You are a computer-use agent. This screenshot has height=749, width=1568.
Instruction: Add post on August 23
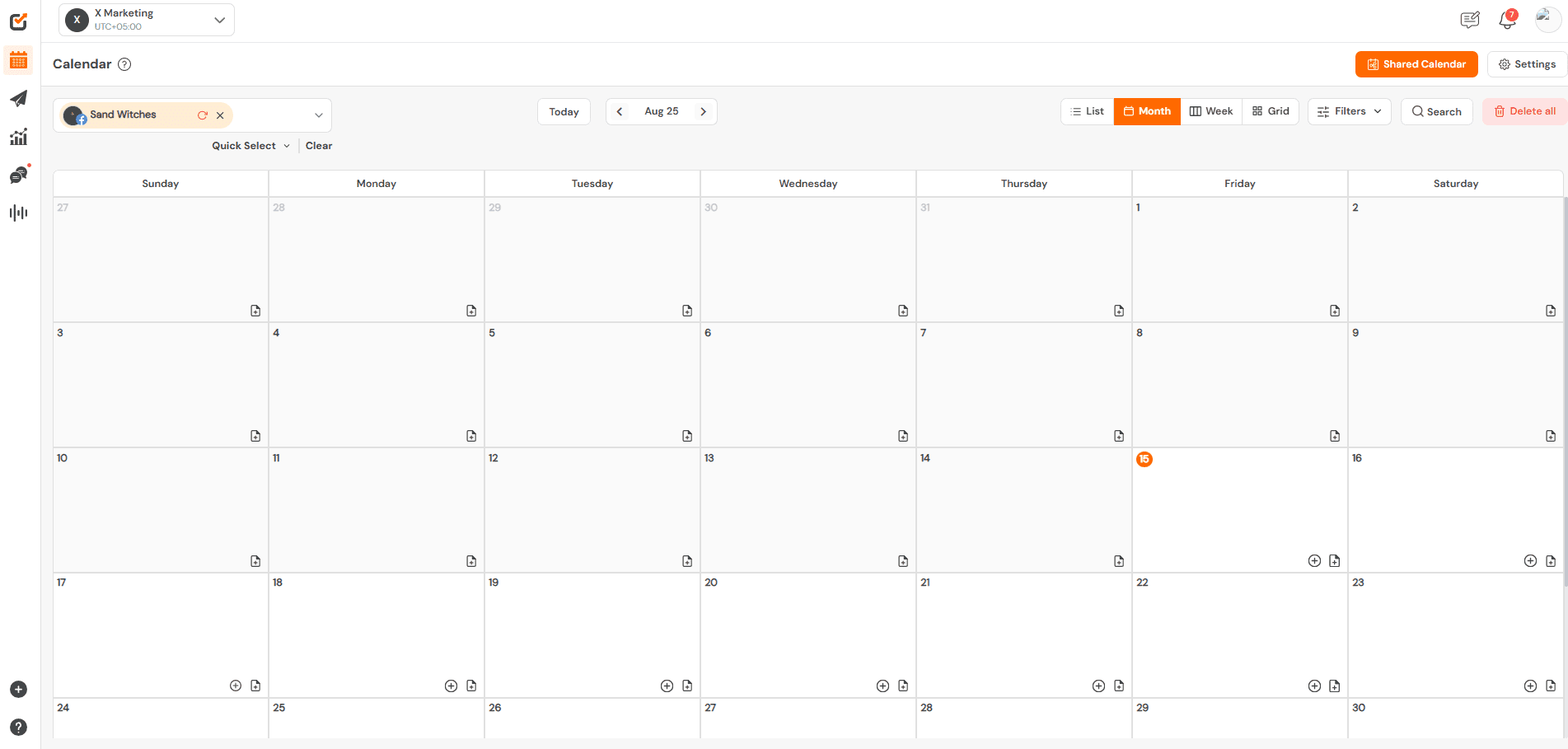1530,686
